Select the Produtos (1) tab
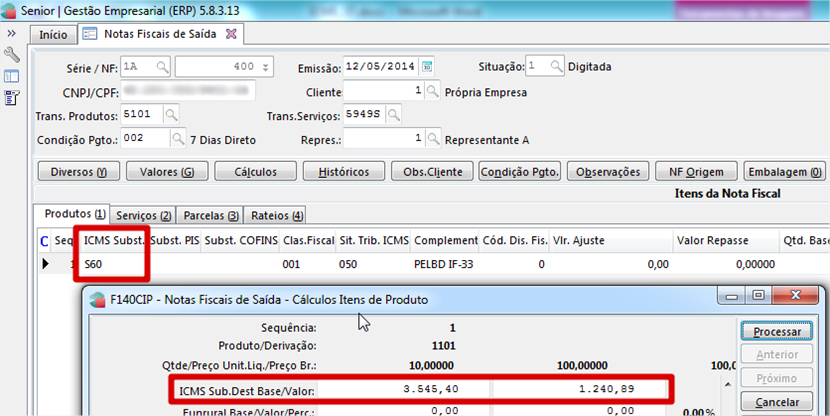Screen dimensions: 830x416 [x=75, y=214]
